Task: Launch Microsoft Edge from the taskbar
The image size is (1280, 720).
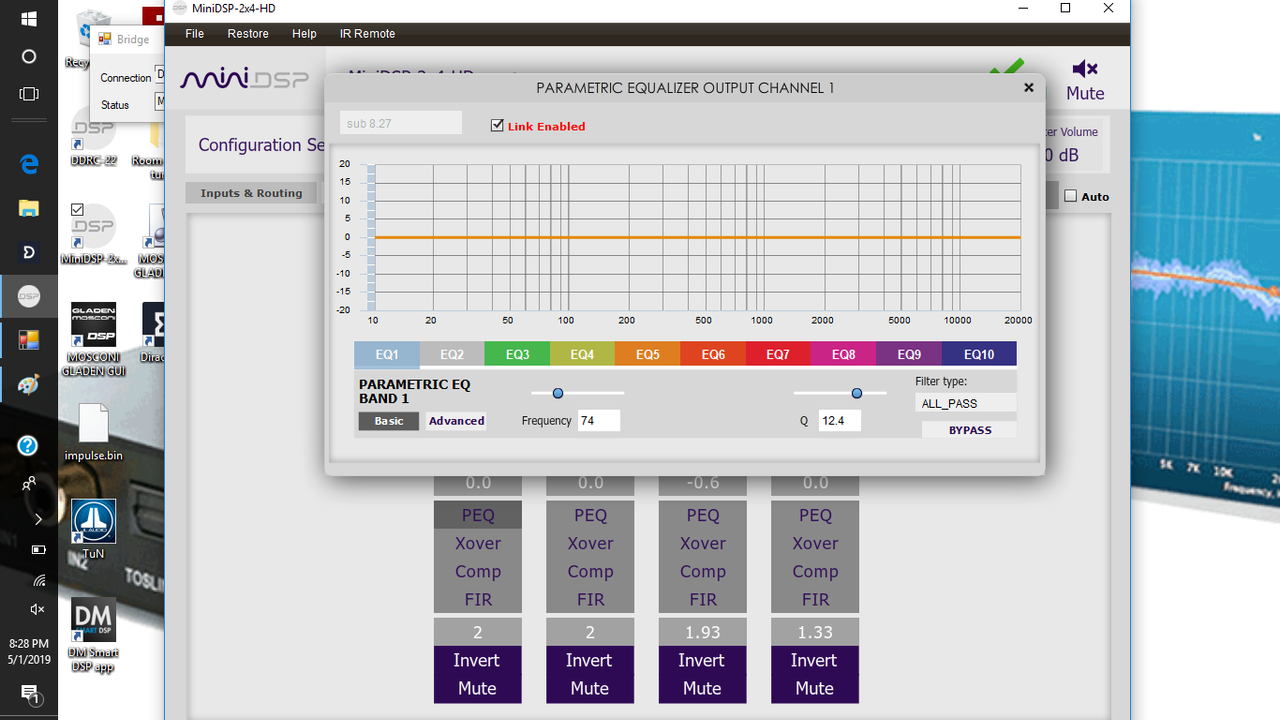Action: coord(28,165)
